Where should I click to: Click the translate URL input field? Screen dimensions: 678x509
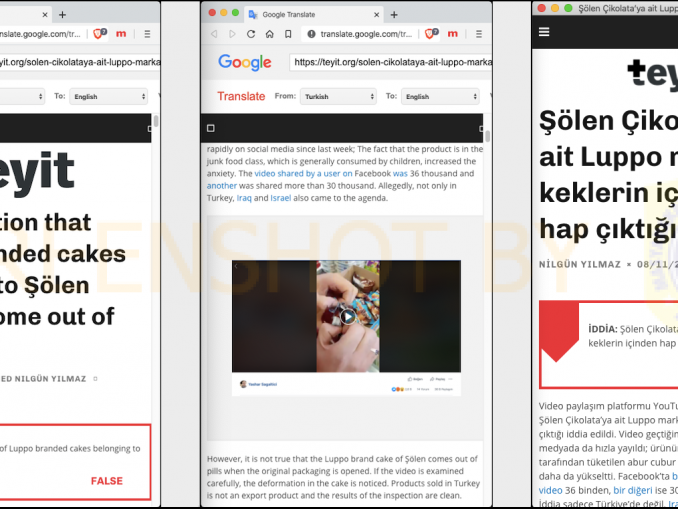[x=391, y=62]
